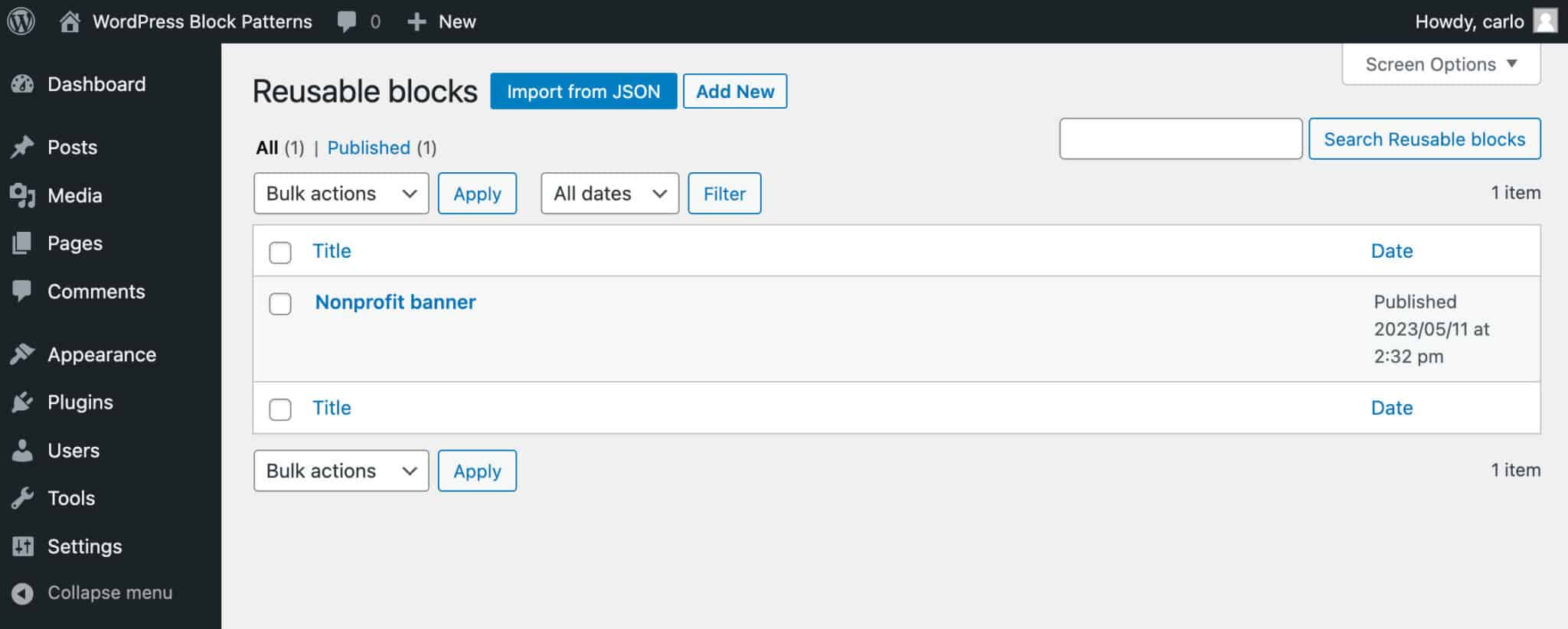1568x629 pixels.
Task: Click the WordPress logo in the admin bar
Action: click(21, 21)
